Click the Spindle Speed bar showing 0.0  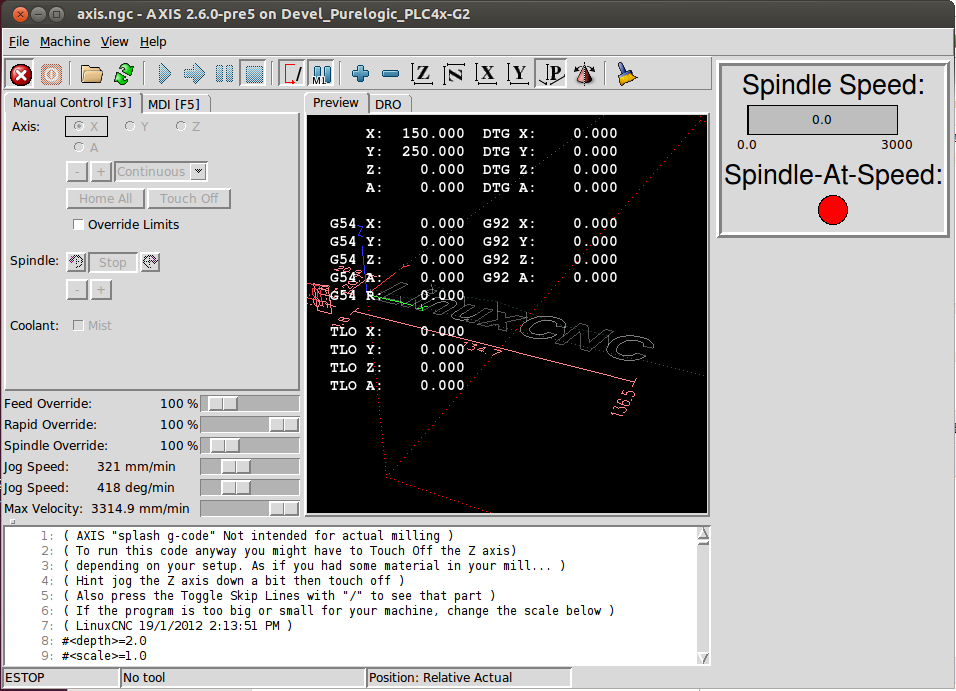(822, 120)
